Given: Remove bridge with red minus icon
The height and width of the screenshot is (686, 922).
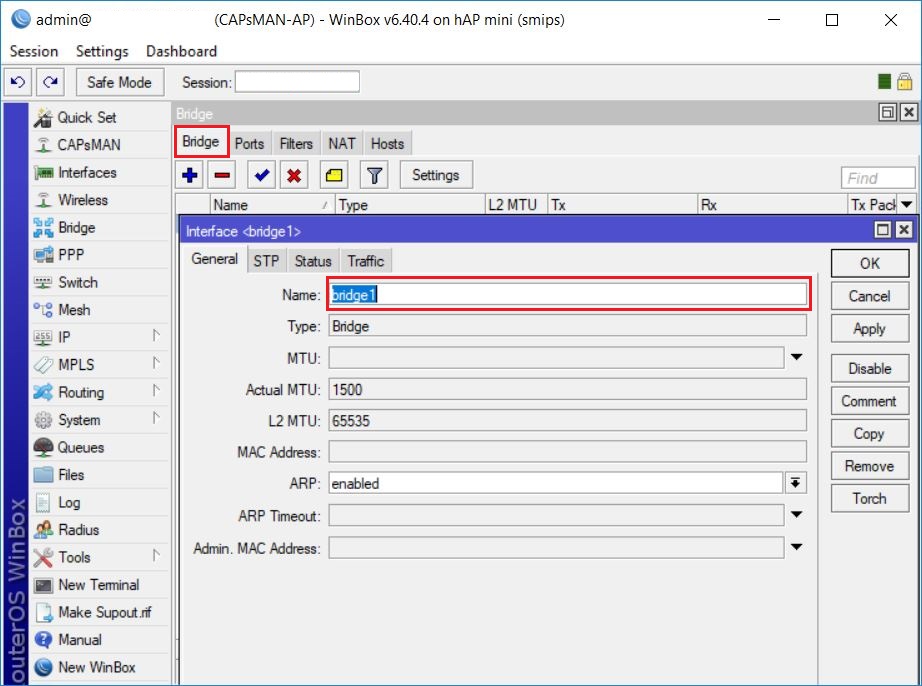Looking at the screenshot, I should (222, 175).
